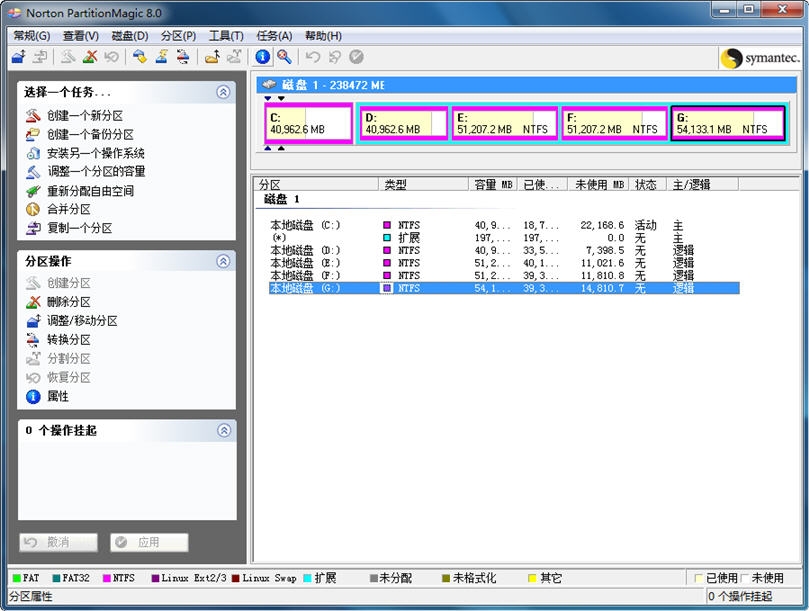Click the 调整一个分区的容量 wizard icon

pos(31,171)
